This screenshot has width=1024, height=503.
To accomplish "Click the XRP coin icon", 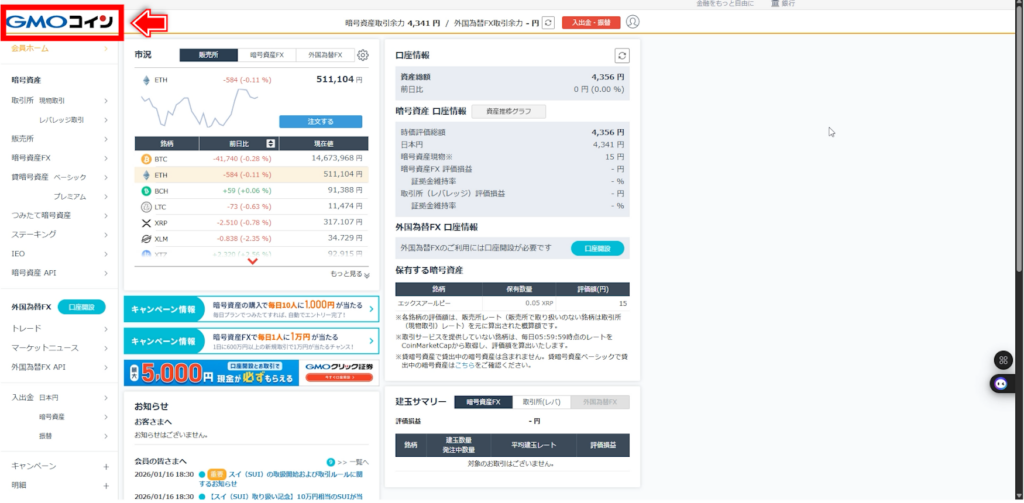I will pyautogui.click(x=146, y=222).
